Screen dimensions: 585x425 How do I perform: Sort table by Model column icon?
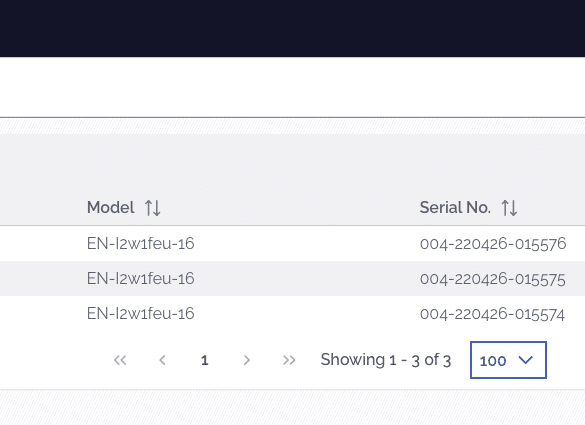[x=153, y=208]
